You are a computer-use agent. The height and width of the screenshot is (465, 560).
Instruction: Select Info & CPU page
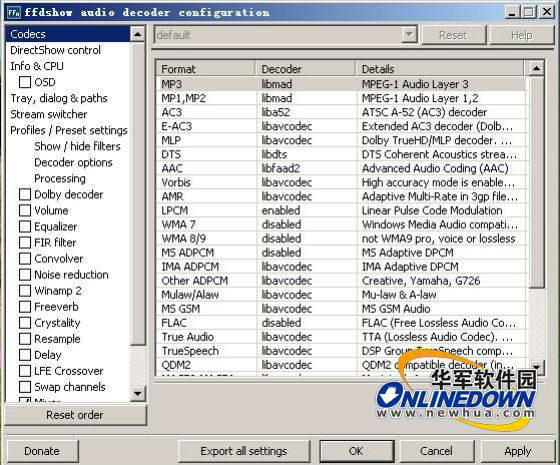(x=37, y=66)
